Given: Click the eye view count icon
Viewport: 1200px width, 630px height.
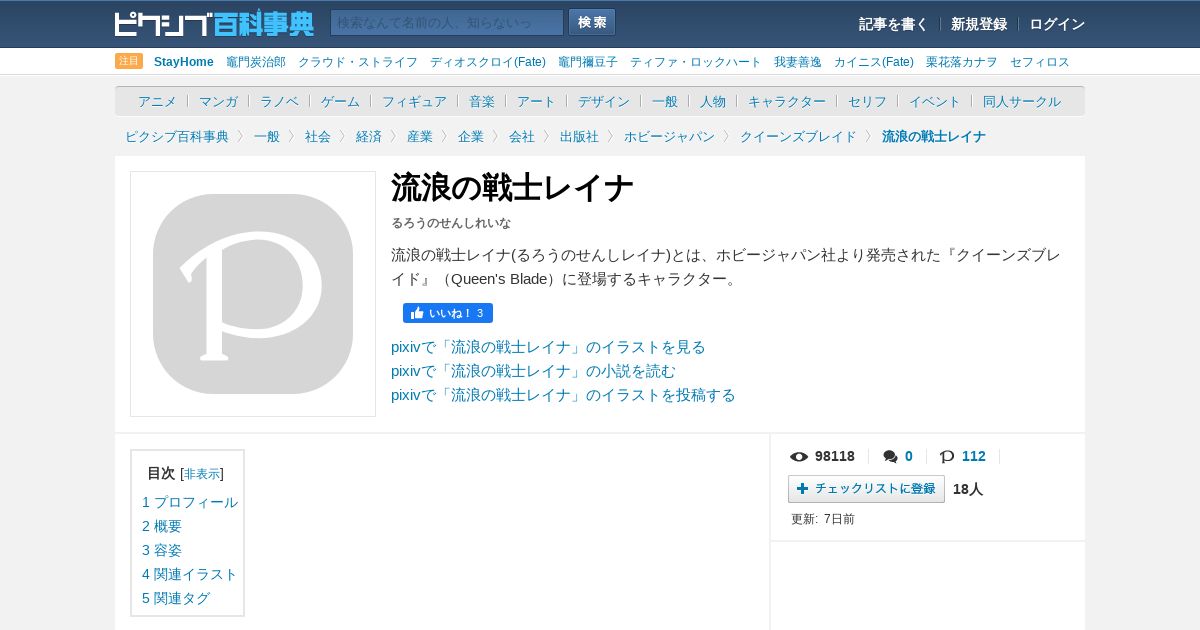Looking at the screenshot, I should tap(799, 457).
